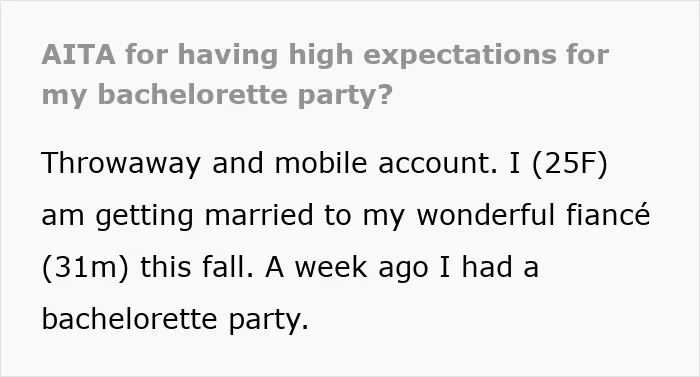Click "party." at the paragraph end

[268, 321]
